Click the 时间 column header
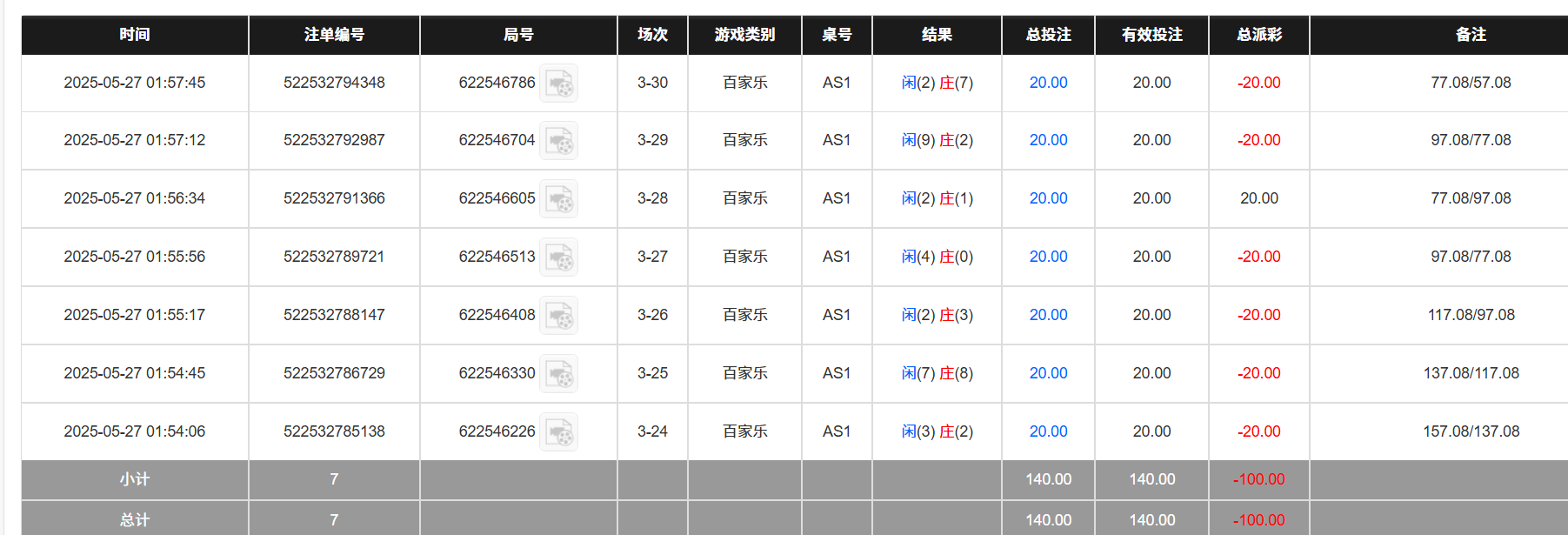Viewport: 1568px width, 535px height. [134, 35]
